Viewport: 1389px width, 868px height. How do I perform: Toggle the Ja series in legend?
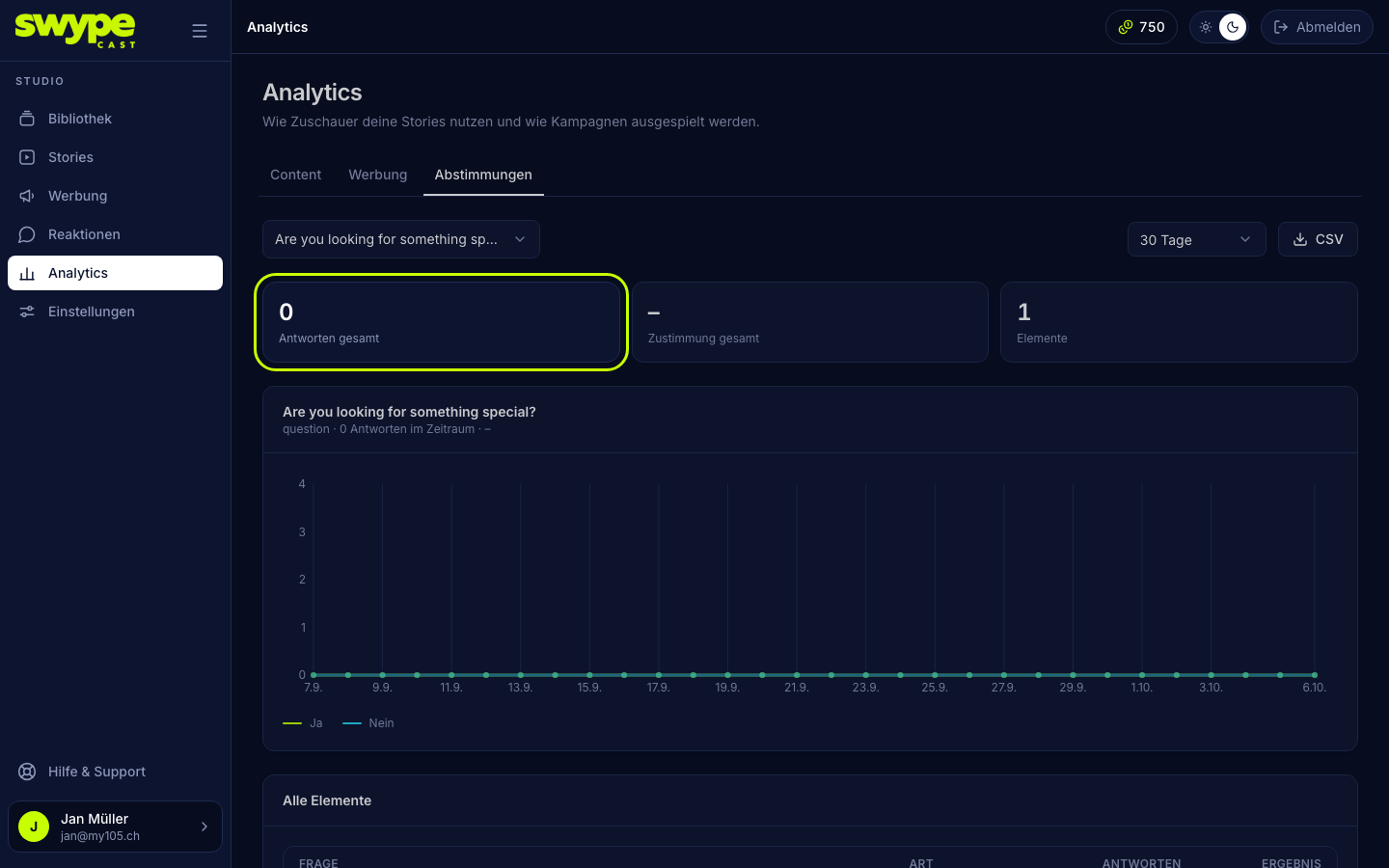[303, 723]
